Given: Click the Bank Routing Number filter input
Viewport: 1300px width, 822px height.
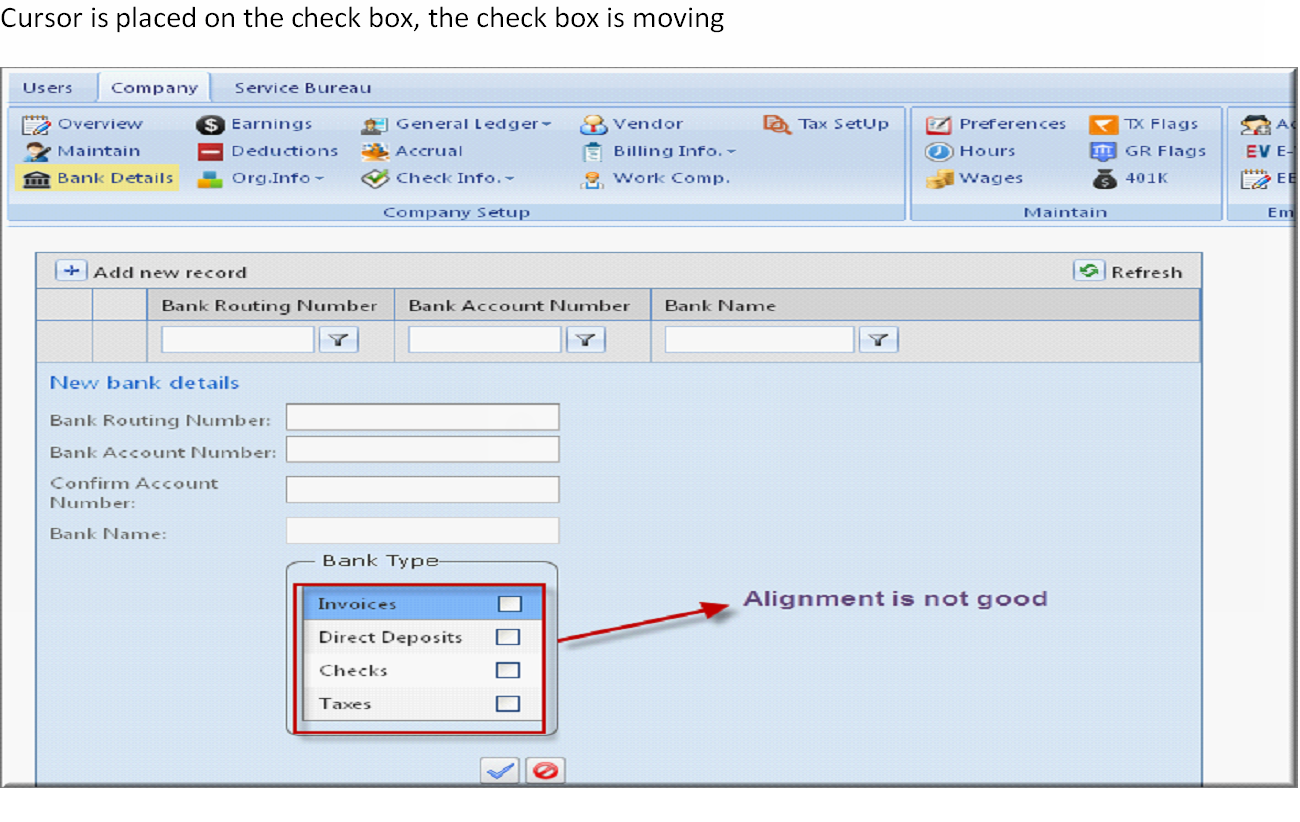Looking at the screenshot, I should (237, 340).
